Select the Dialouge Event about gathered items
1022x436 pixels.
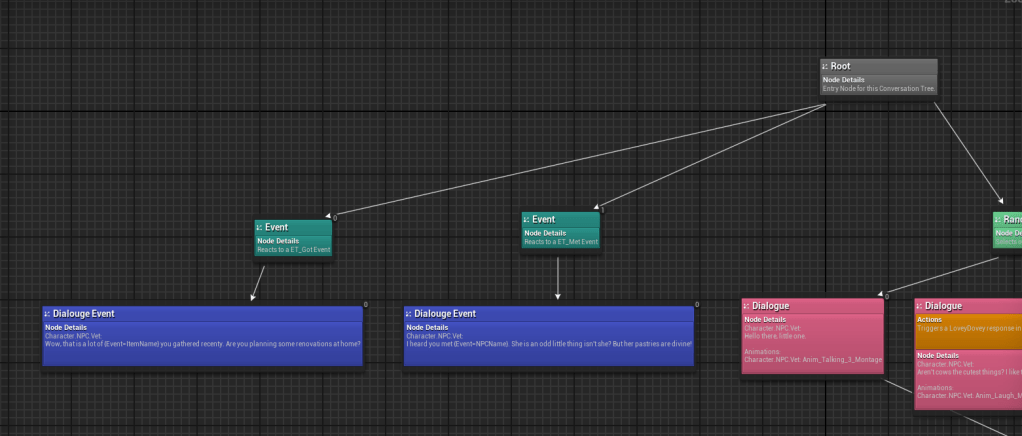coord(84,314)
